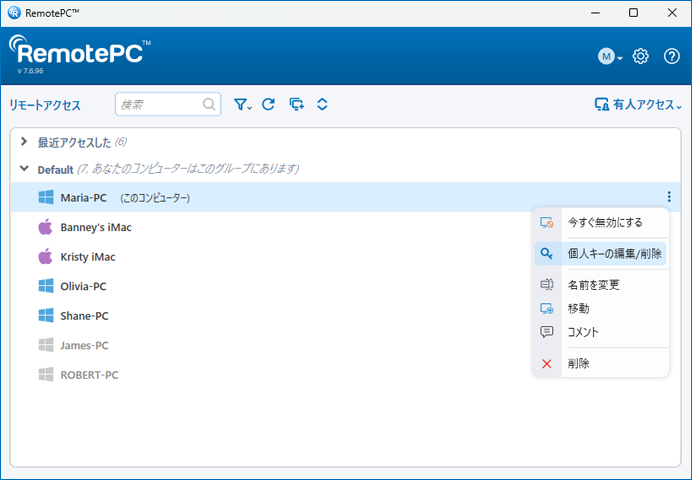692x480 pixels.
Task: Choose 個人キーの編集/削除 menu item
Action: pyautogui.click(x=601, y=254)
